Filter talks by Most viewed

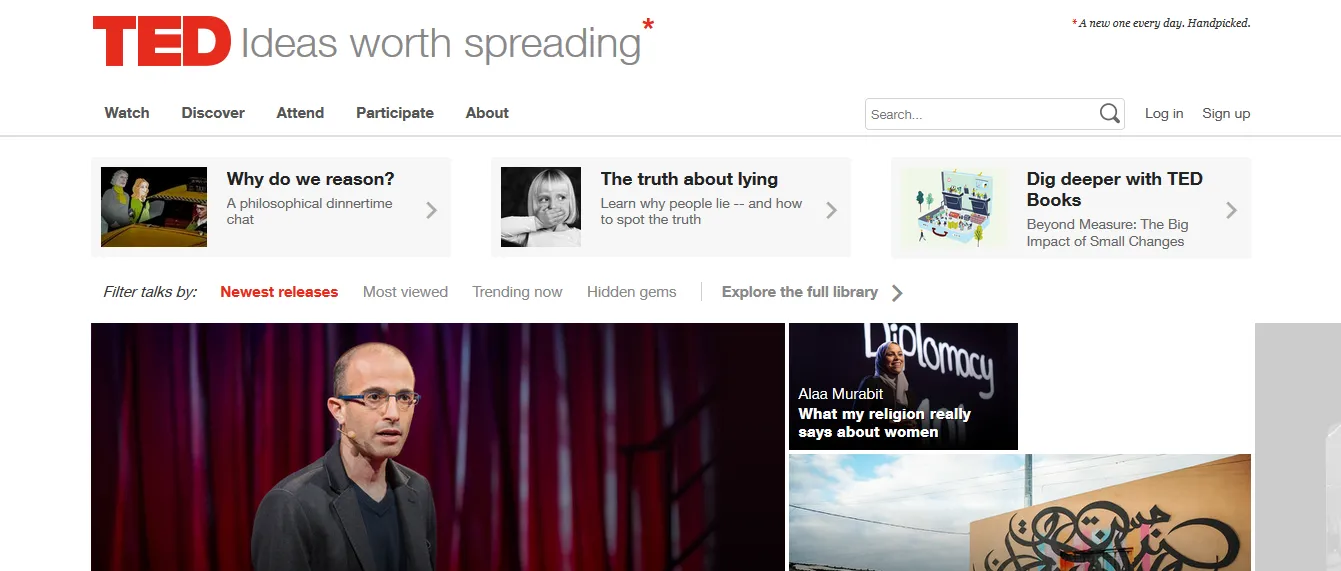pyautogui.click(x=405, y=292)
